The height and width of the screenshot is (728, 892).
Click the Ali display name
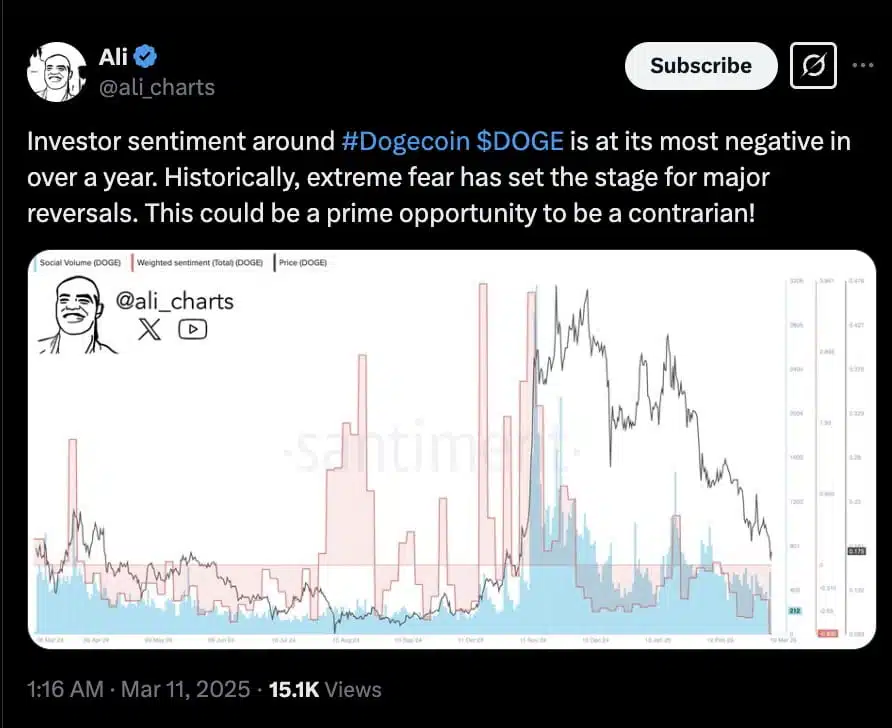(x=114, y=57)
